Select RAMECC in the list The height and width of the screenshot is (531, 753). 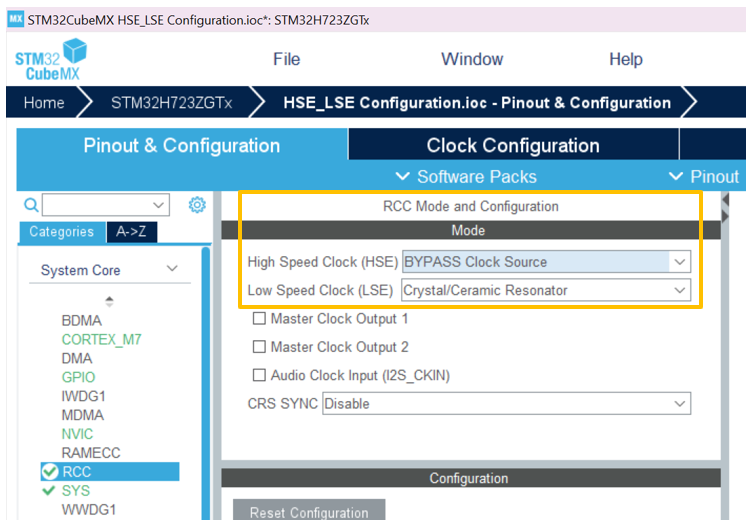pos(91,453)
